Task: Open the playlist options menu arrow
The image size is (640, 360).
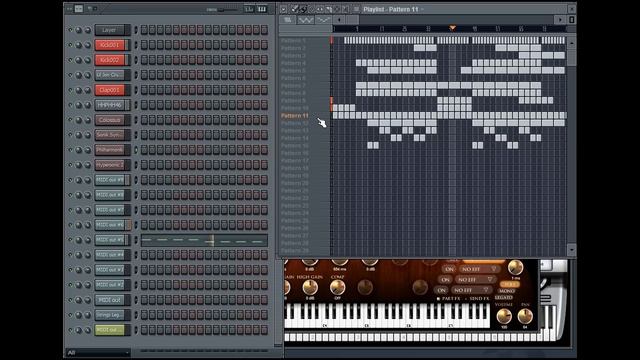Action: point(284,9)
